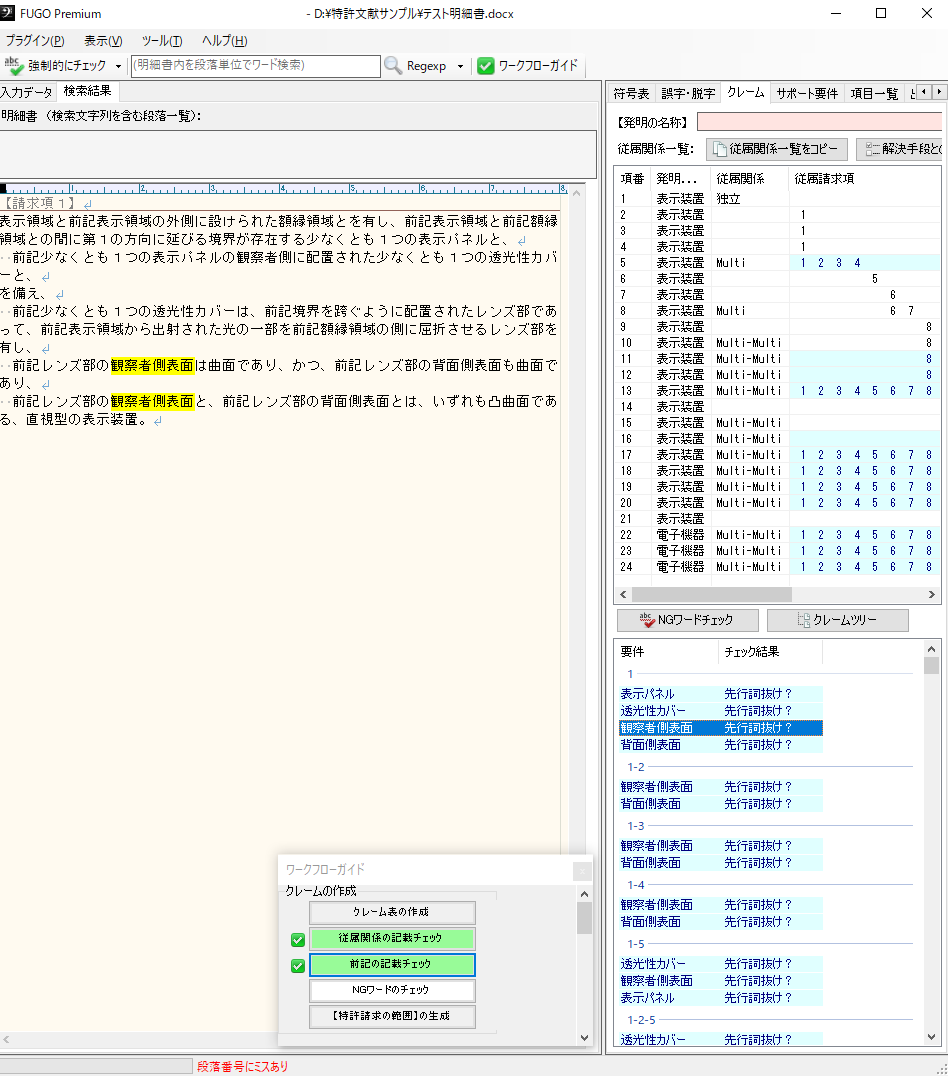948x1076 pixels.
Task: Open dropdown arrow next to 強制的にチェック
Action: [x=119, y=66]
